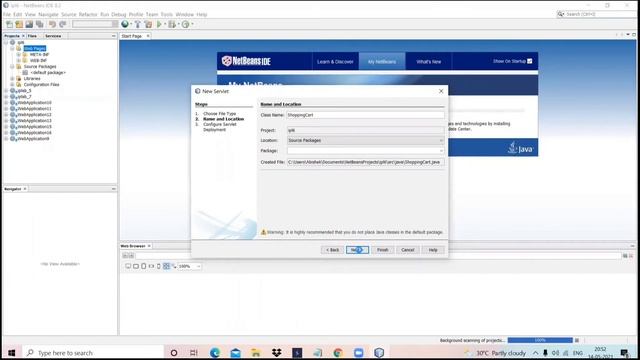Click the desktop size icon in Web Browser toolbar
Screen dimensions: 640x360
tap(128, 266)
